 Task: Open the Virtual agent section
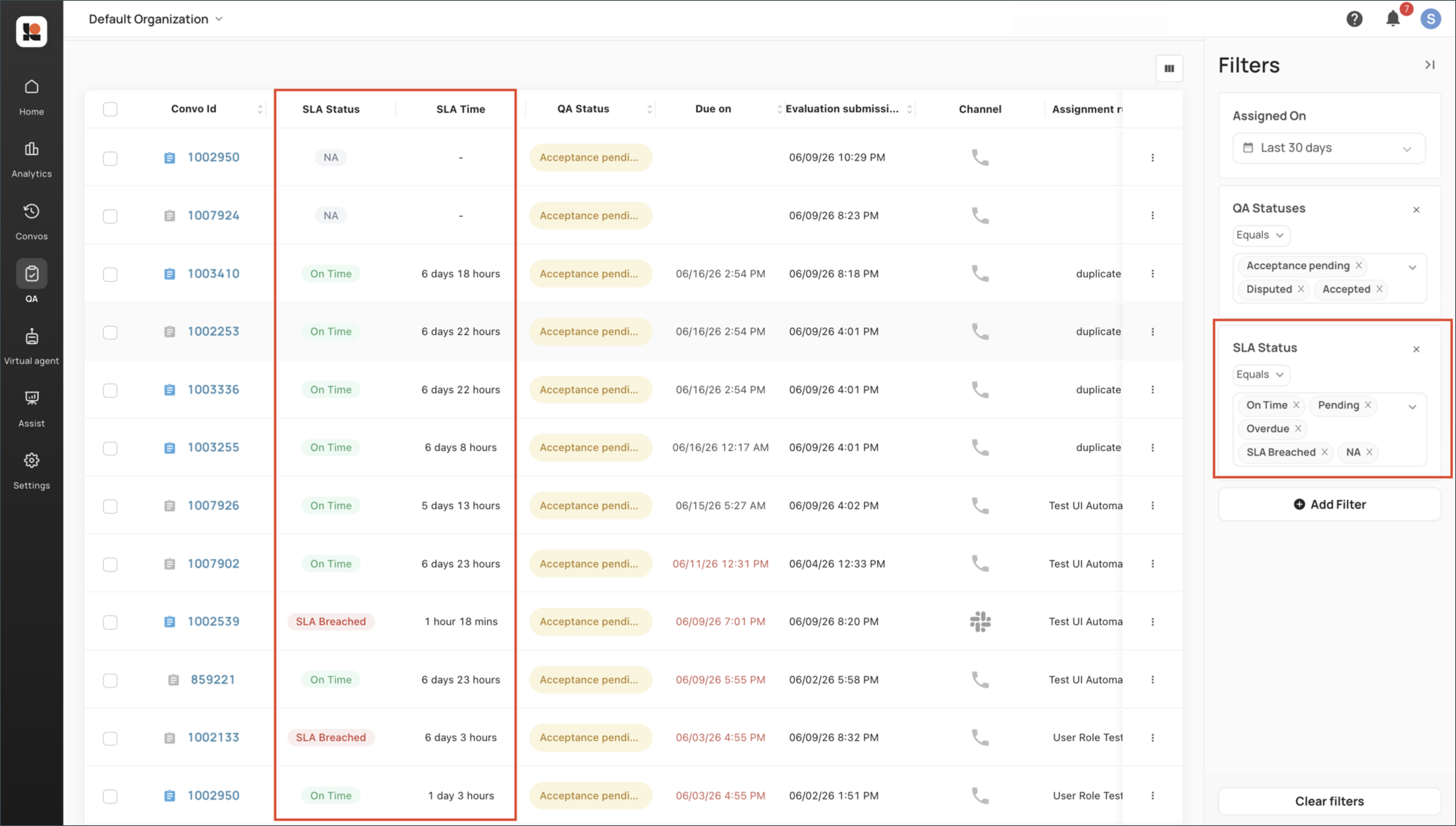[x=31, y=347]
